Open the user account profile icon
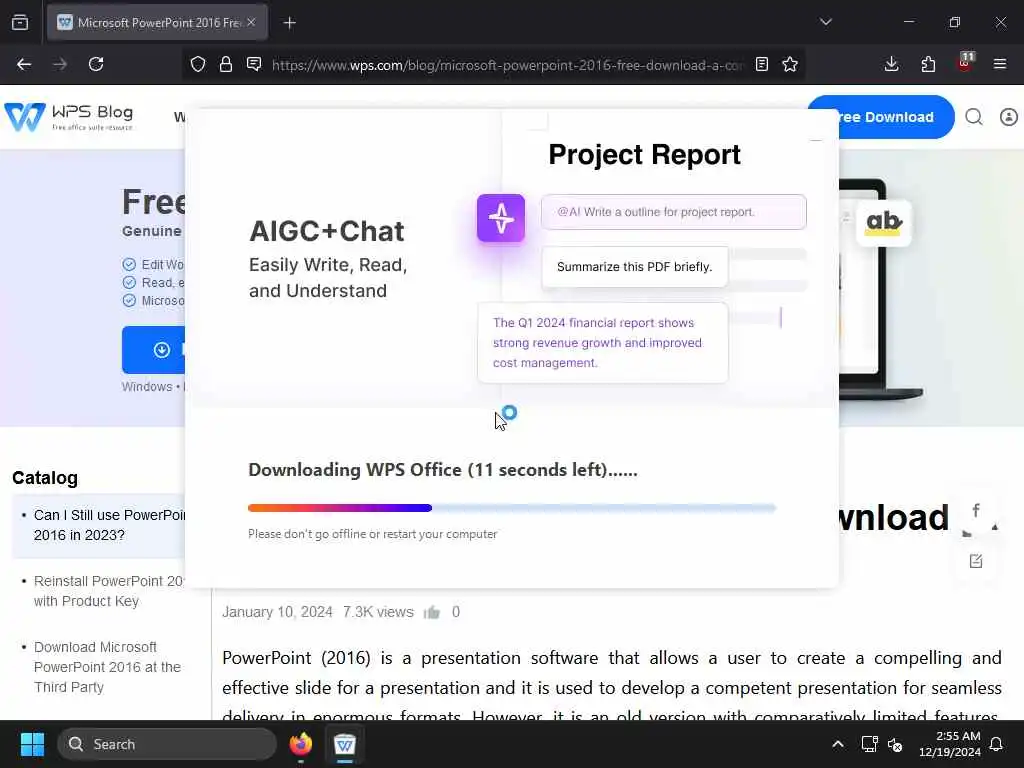Viewport: 1024px width, 768px height. (1008, 117)
